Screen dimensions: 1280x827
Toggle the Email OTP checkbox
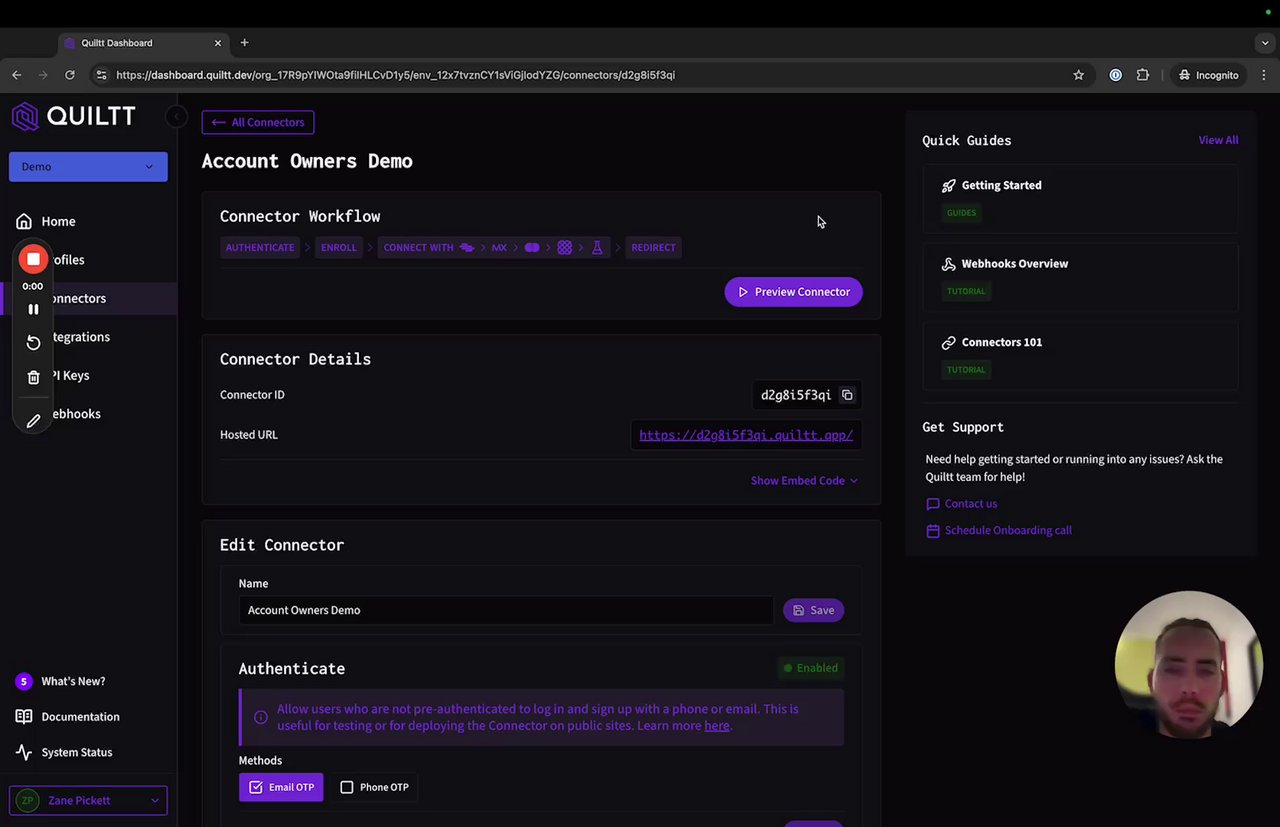pos(256,787)
